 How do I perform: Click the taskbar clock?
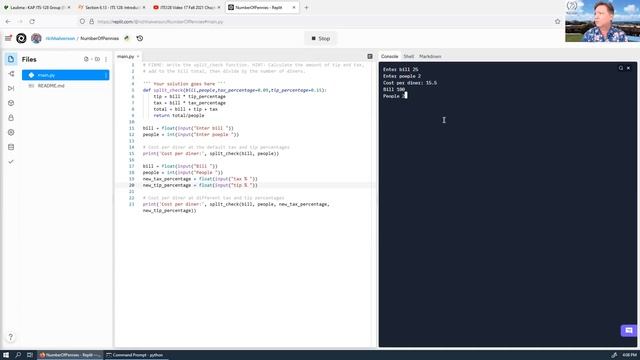(630, 355)
